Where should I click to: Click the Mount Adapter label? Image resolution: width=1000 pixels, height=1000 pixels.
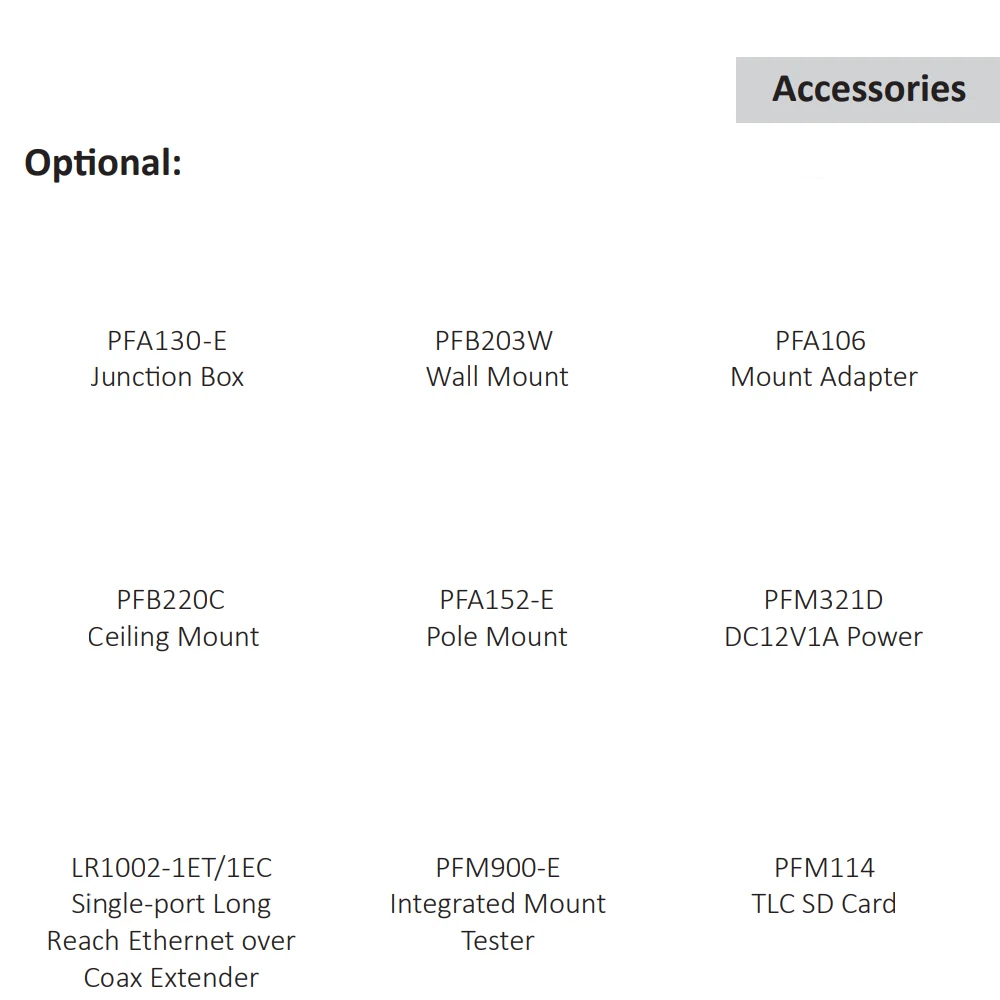click(x=824, y=377)
